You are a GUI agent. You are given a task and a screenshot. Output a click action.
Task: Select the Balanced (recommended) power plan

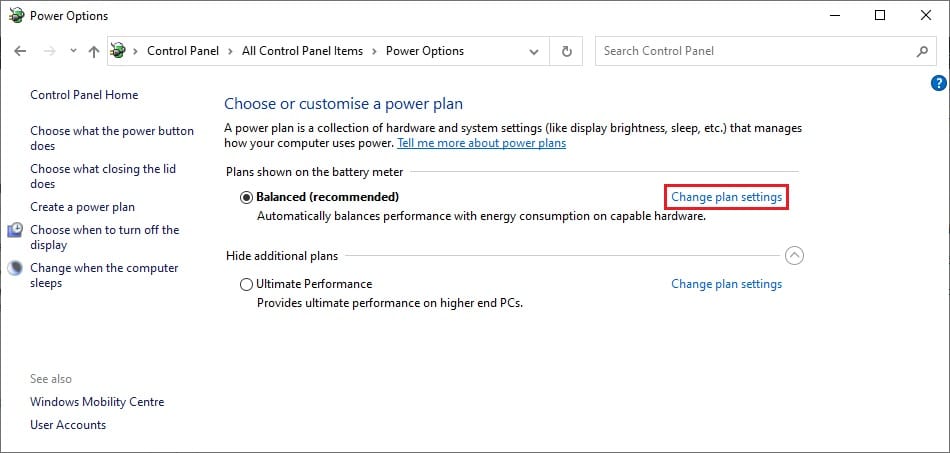click(247, 198)
